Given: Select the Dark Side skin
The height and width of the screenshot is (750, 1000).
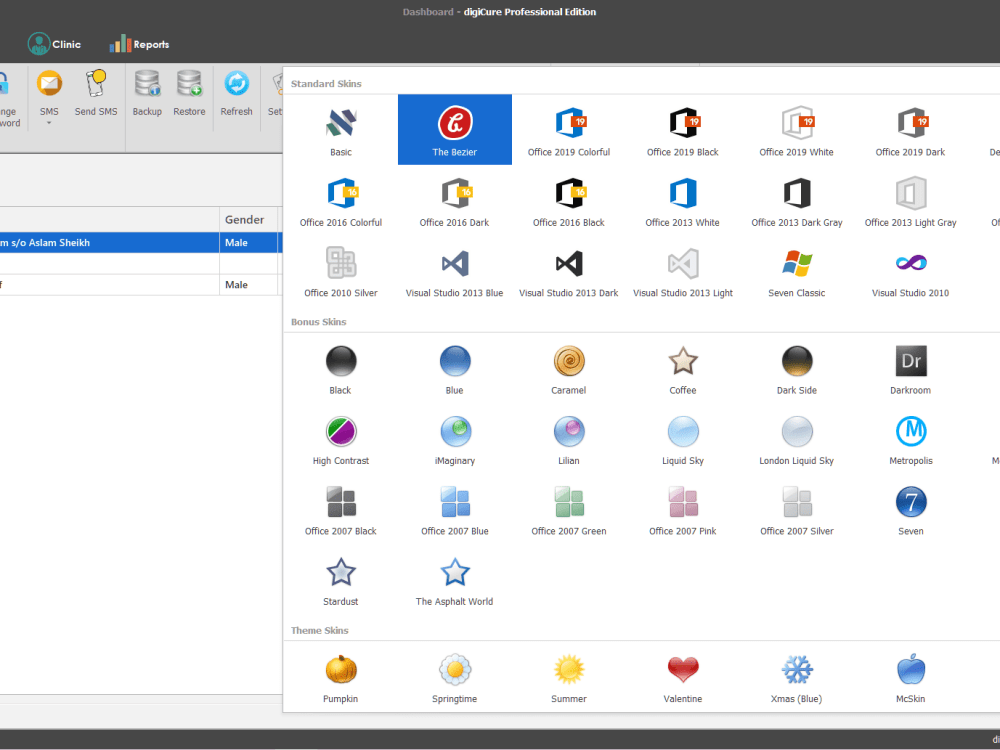Looking at the screenshot, I should pyautogui.click(x=796, y=369).
